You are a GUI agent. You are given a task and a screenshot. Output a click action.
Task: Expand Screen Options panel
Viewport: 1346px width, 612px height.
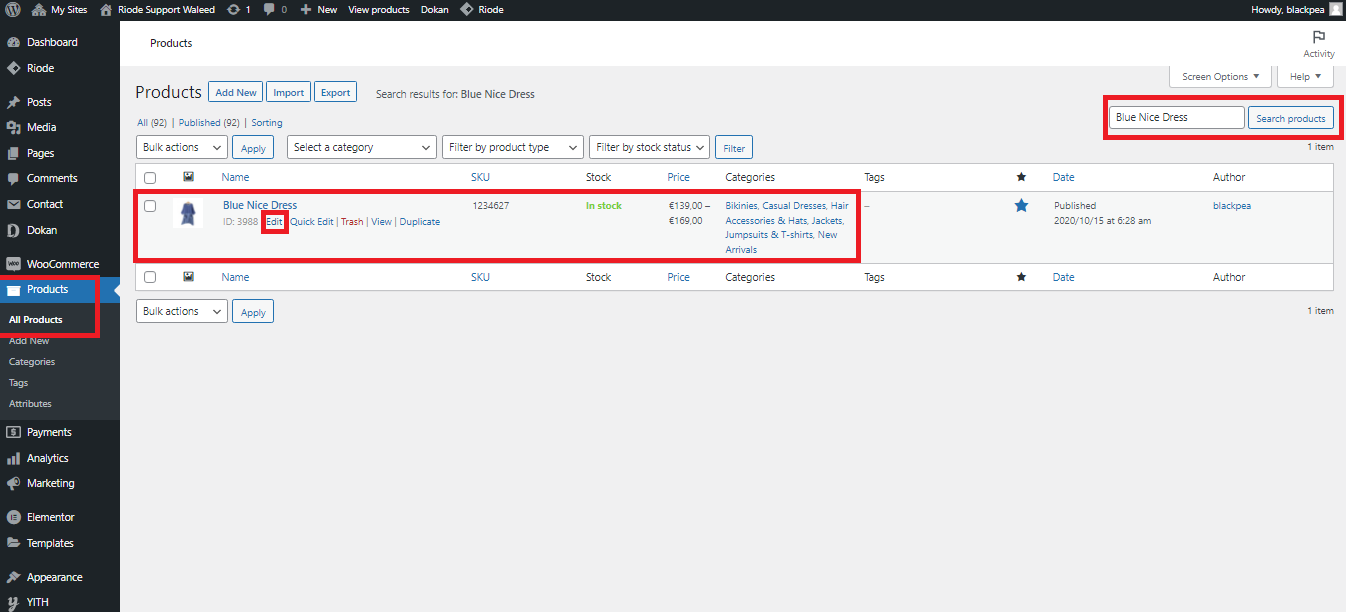click(1221, 76)
